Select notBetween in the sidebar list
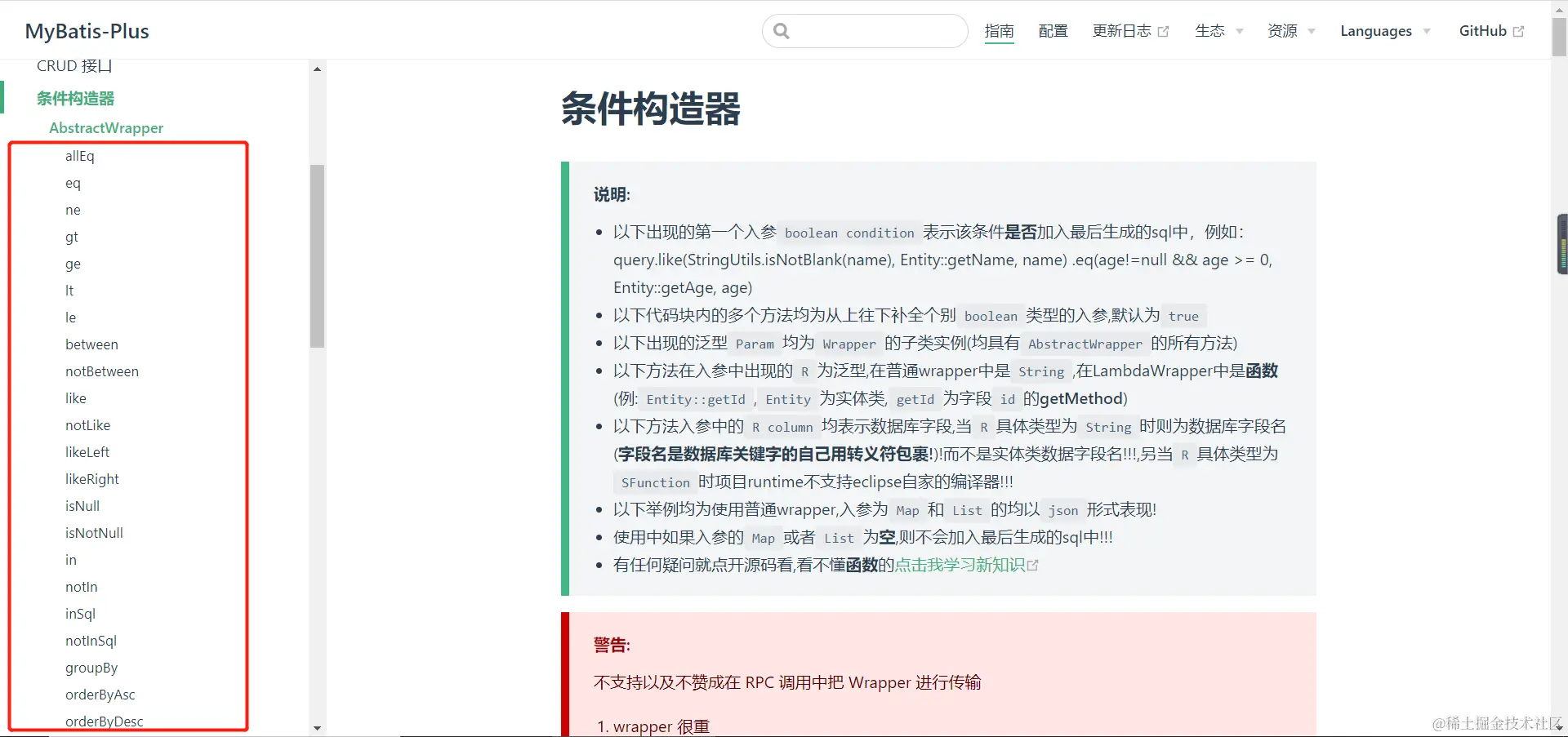The height and width of the screenshot is (737, 1568). (101, 371)
